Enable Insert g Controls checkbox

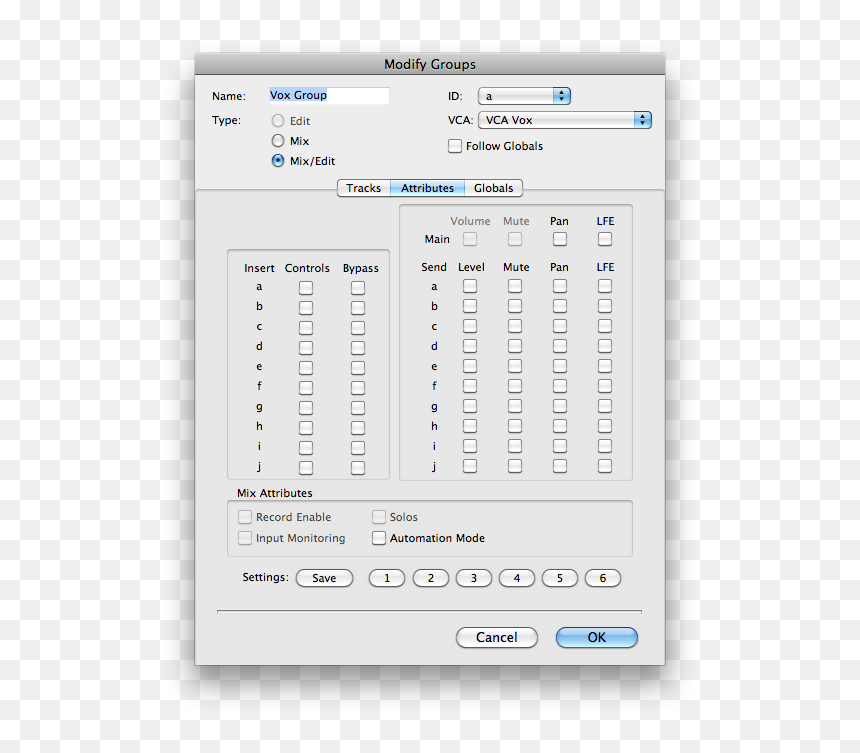tap(306, 408)
